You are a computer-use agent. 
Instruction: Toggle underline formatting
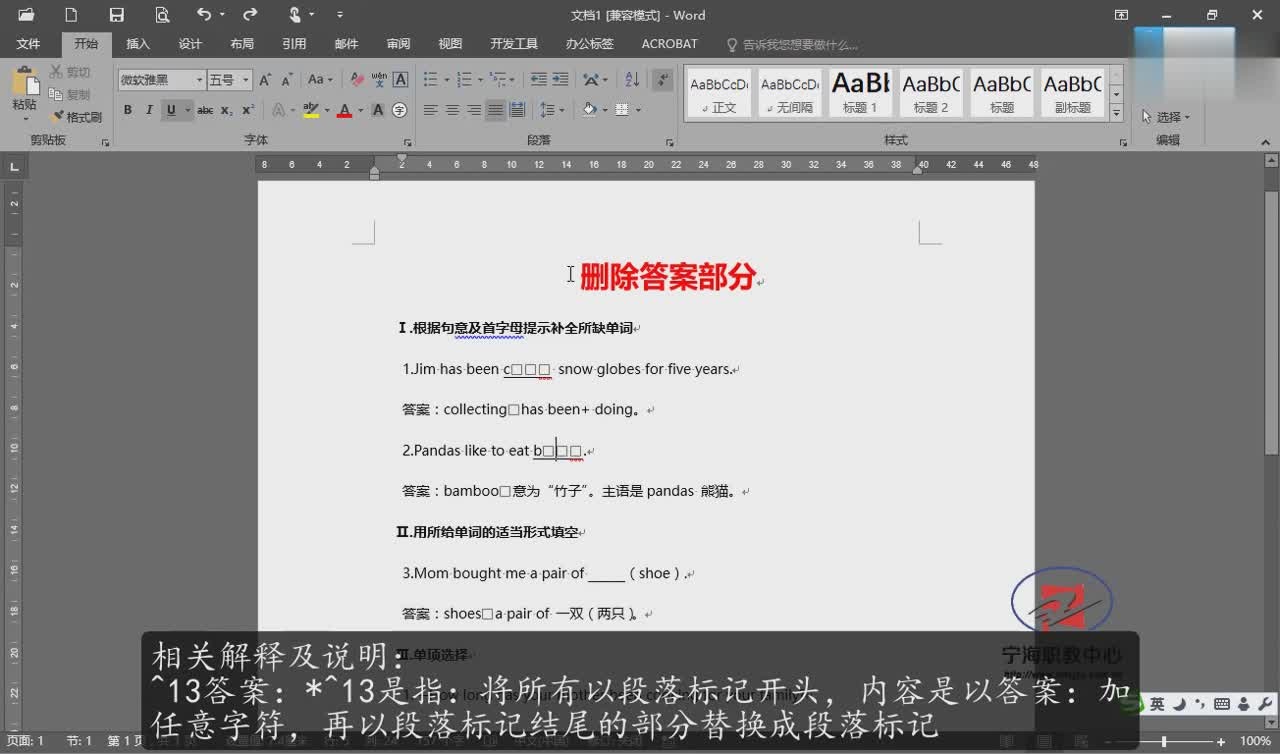pos(171,110)
